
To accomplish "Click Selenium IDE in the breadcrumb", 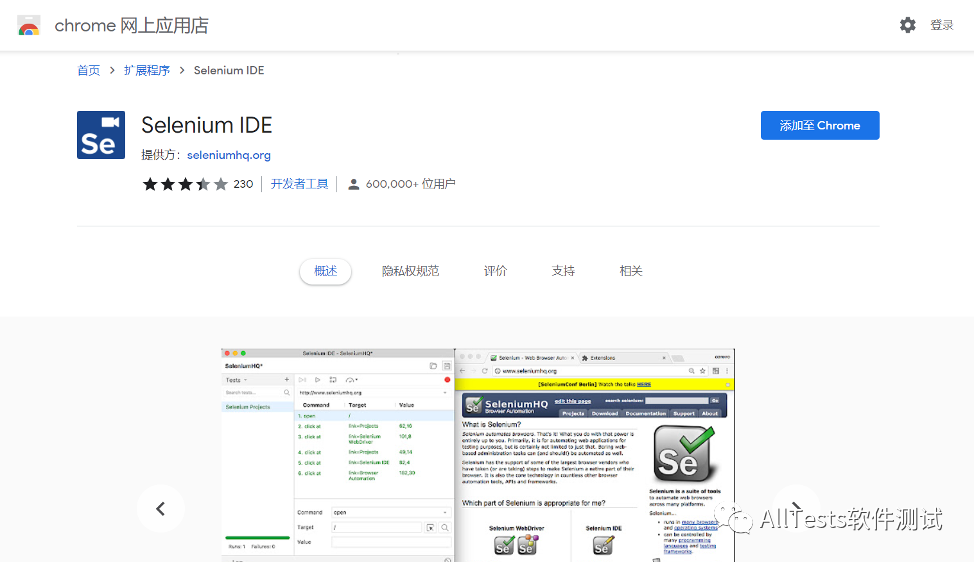I will coord(229,70).
